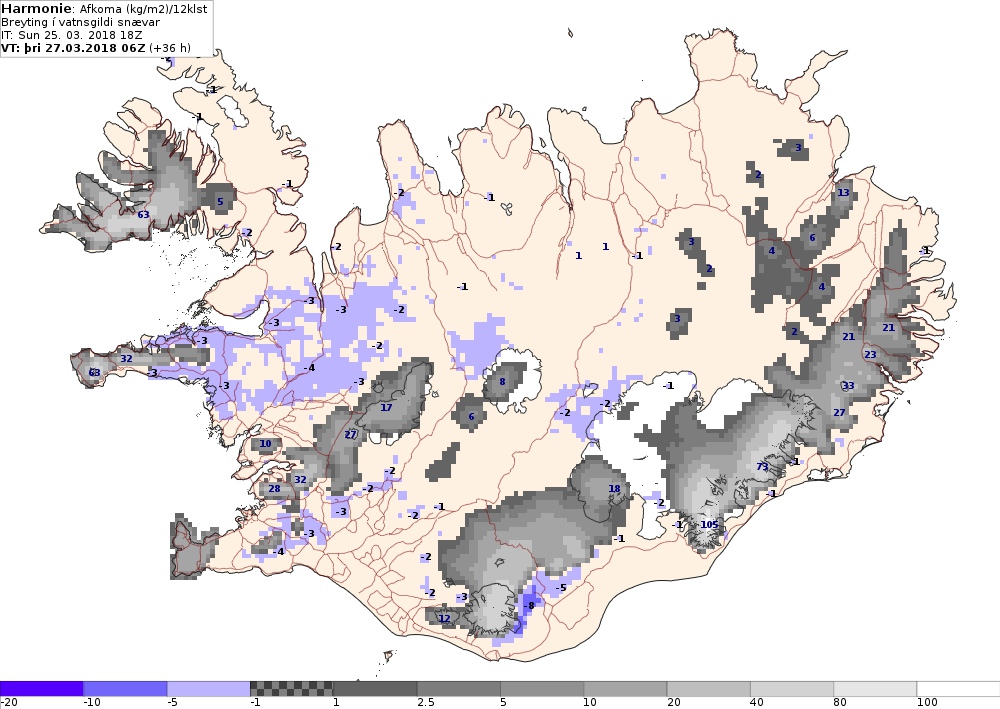Click the medium blue -10 to -5 legend swatch

(x=125, y=689)
